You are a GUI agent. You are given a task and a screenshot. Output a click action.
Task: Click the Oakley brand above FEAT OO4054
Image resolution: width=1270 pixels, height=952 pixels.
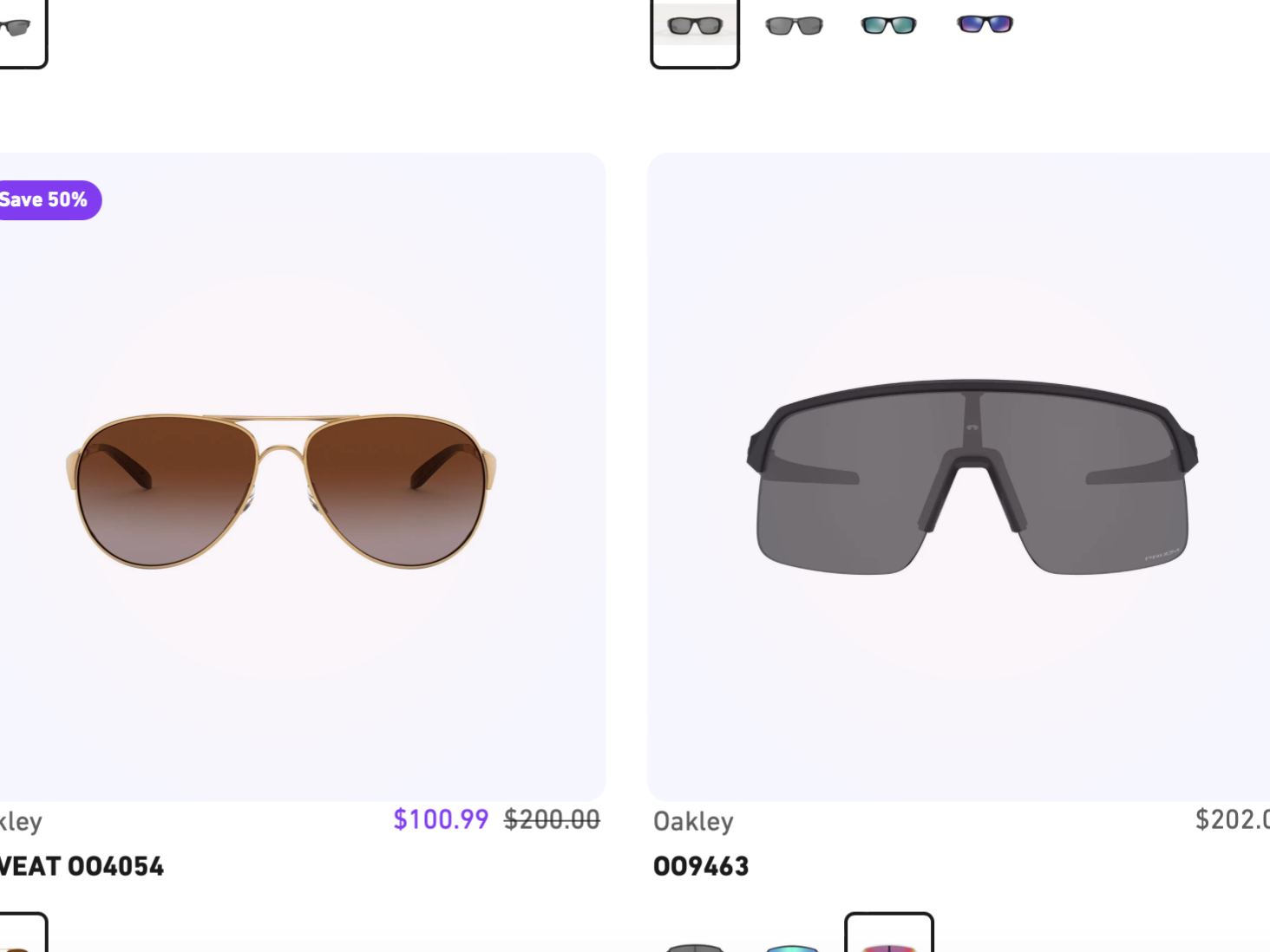coord(21,821)
